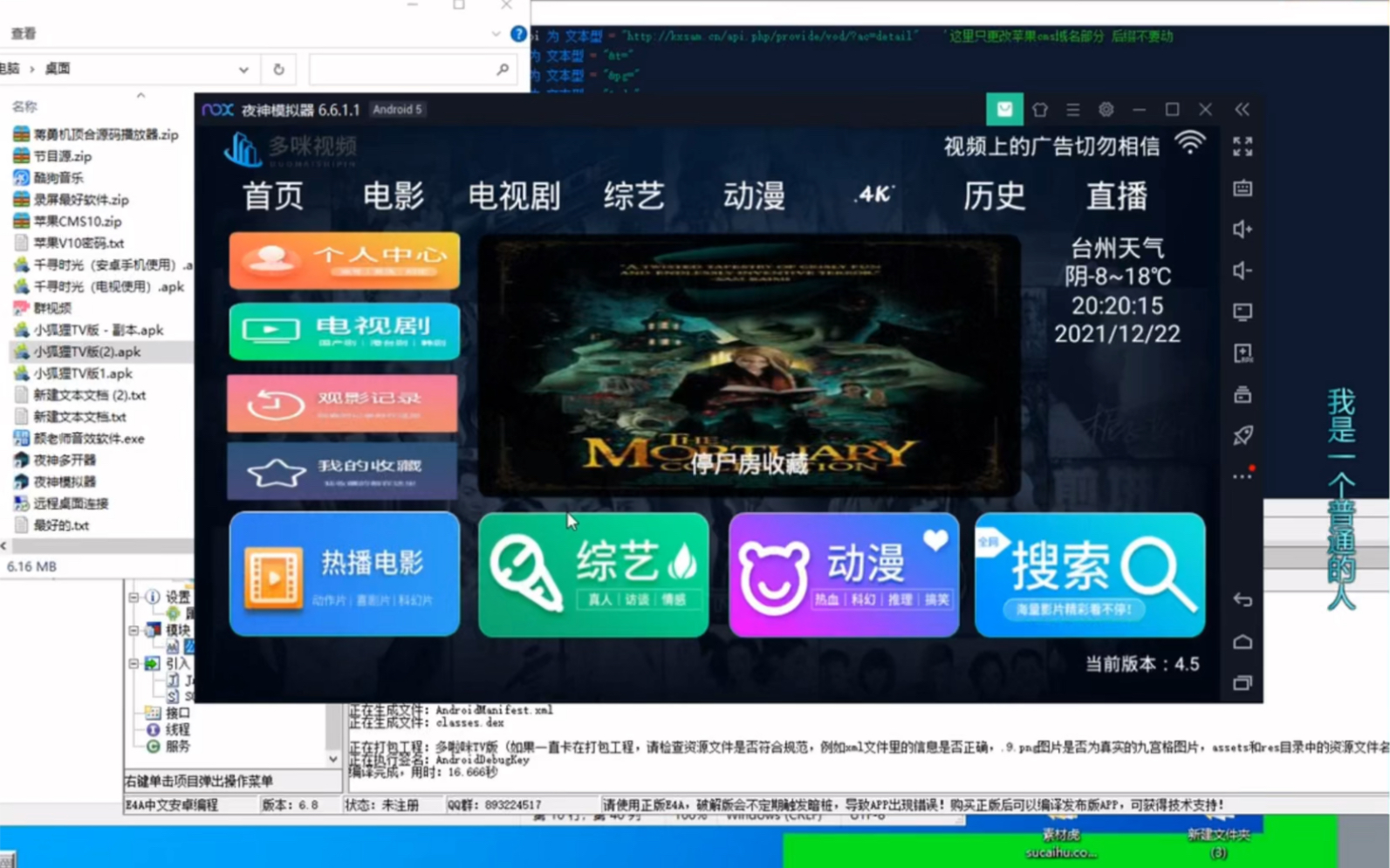Open Nox keyboard mapping icon
The height and width of the screenshot is (868, 1390).
(1243, 188)
